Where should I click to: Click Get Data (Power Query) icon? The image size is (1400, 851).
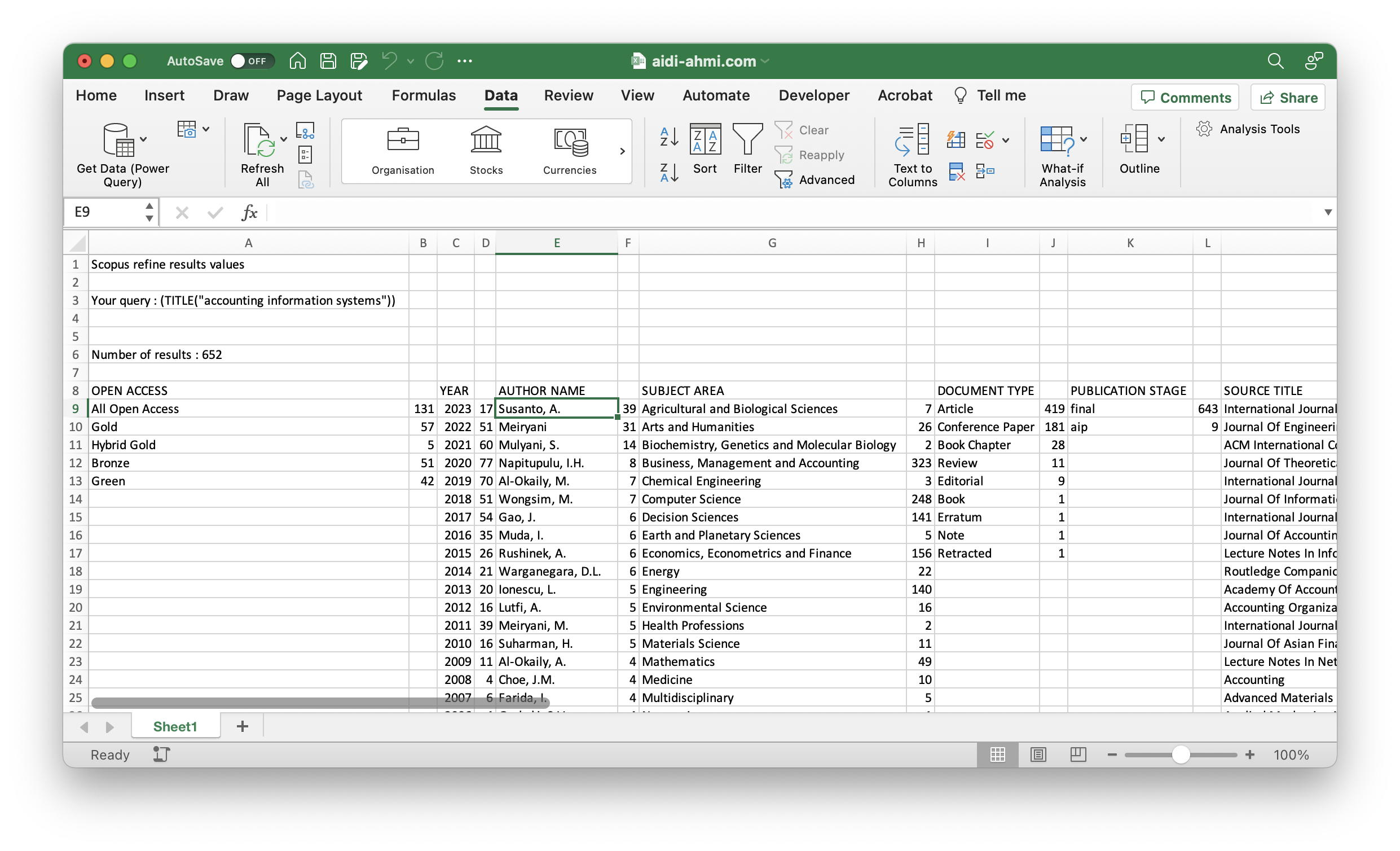point(118,140)
